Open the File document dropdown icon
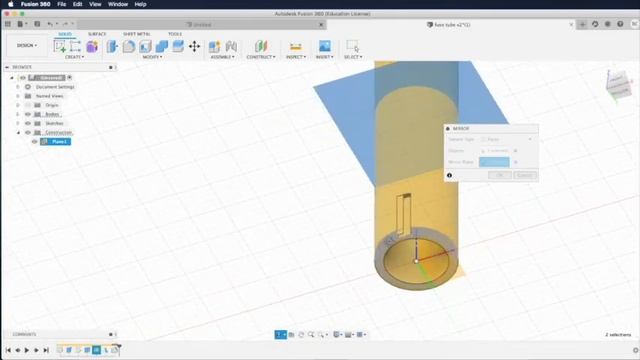Screen dimensions: 640x360 coord(22,24)
